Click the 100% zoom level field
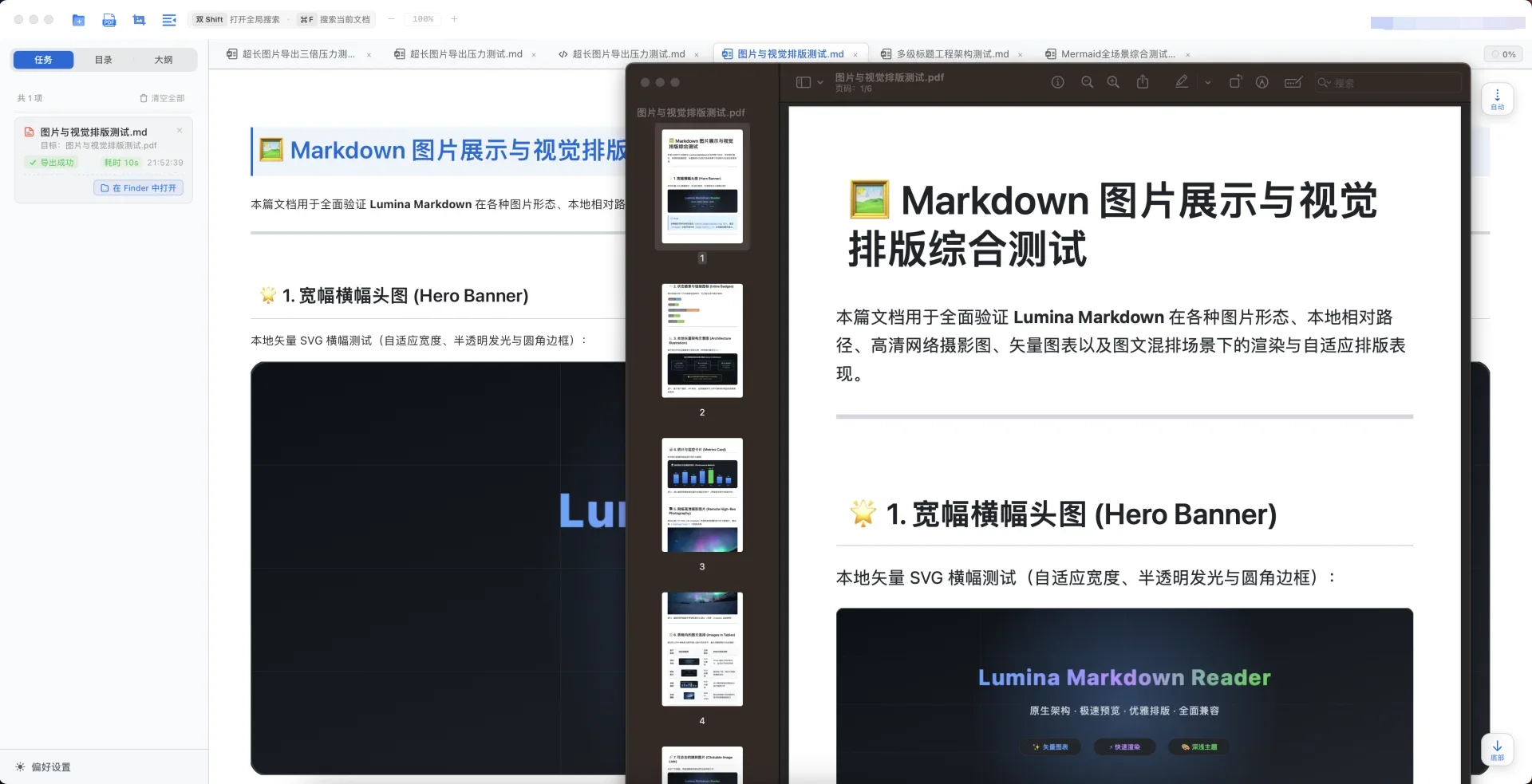1532x784 pixels. 423,19
